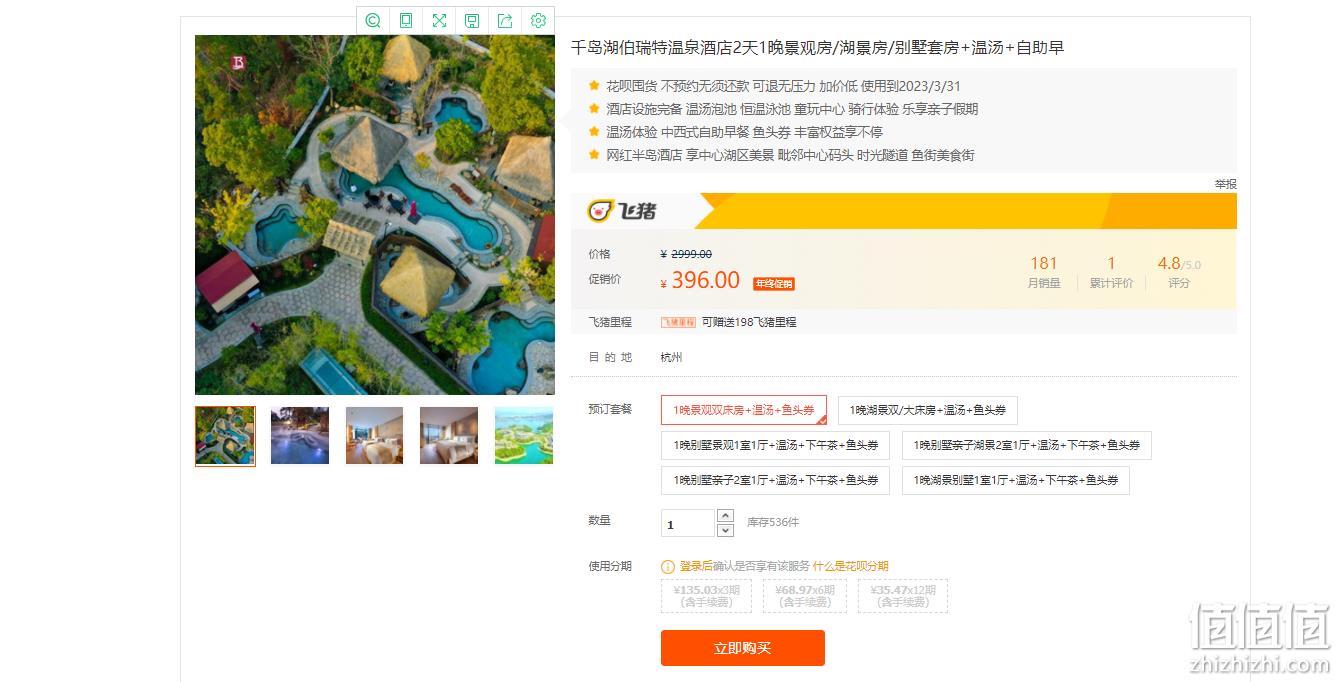Decrease quantity with the down arrow
This screenshot has height=682, width=1339.
pos(726,530)
